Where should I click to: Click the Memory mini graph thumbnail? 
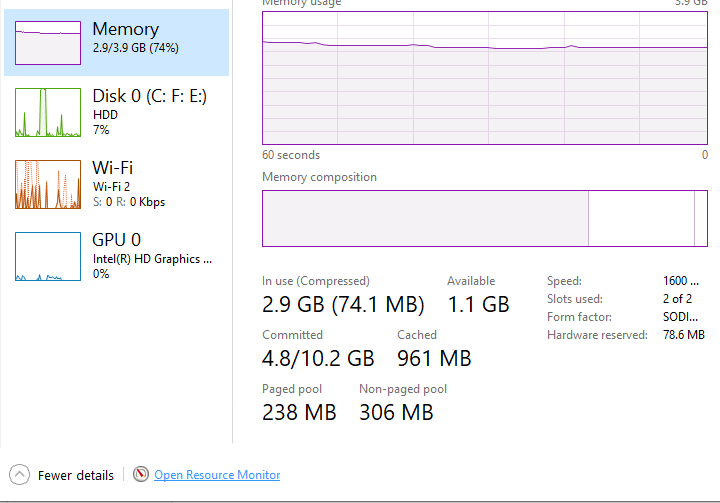[x=48, y=43]
